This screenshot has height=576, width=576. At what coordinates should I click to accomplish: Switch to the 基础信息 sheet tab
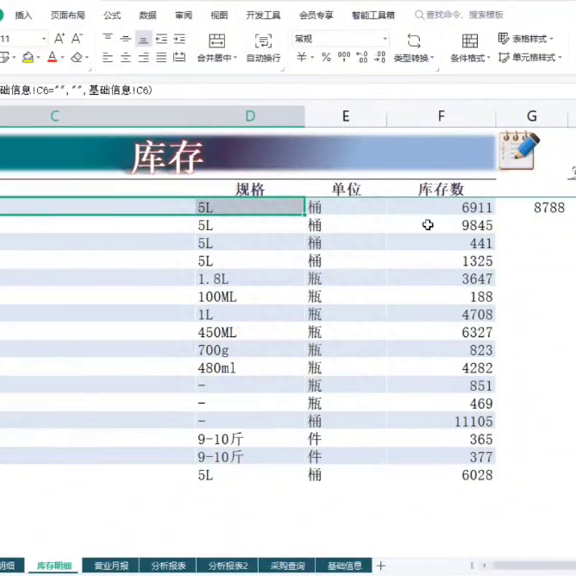(x=345, y=566)
